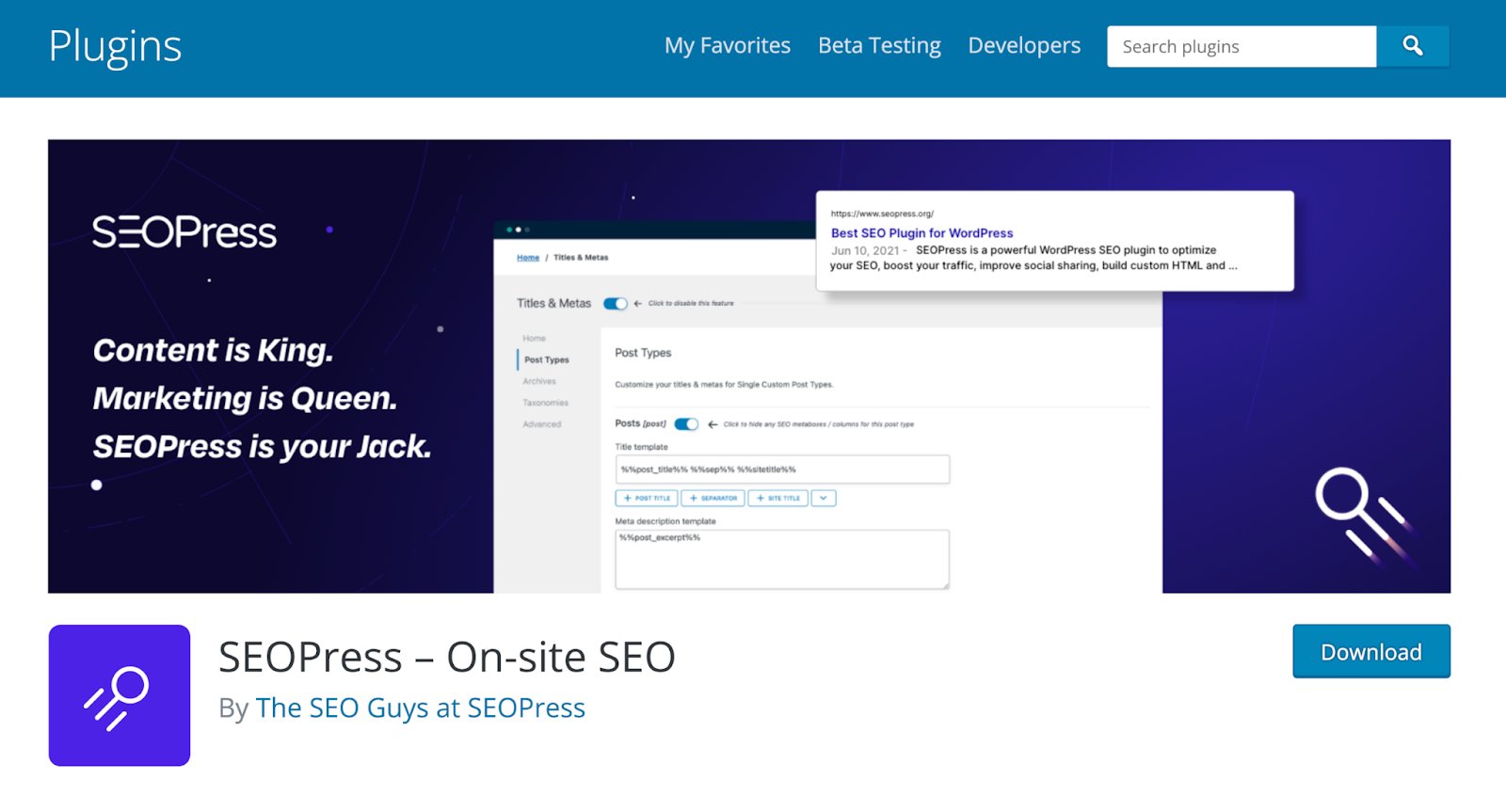Toggle the Titles & Metas feature switch

pyautogui.click(x=616, y=304)
